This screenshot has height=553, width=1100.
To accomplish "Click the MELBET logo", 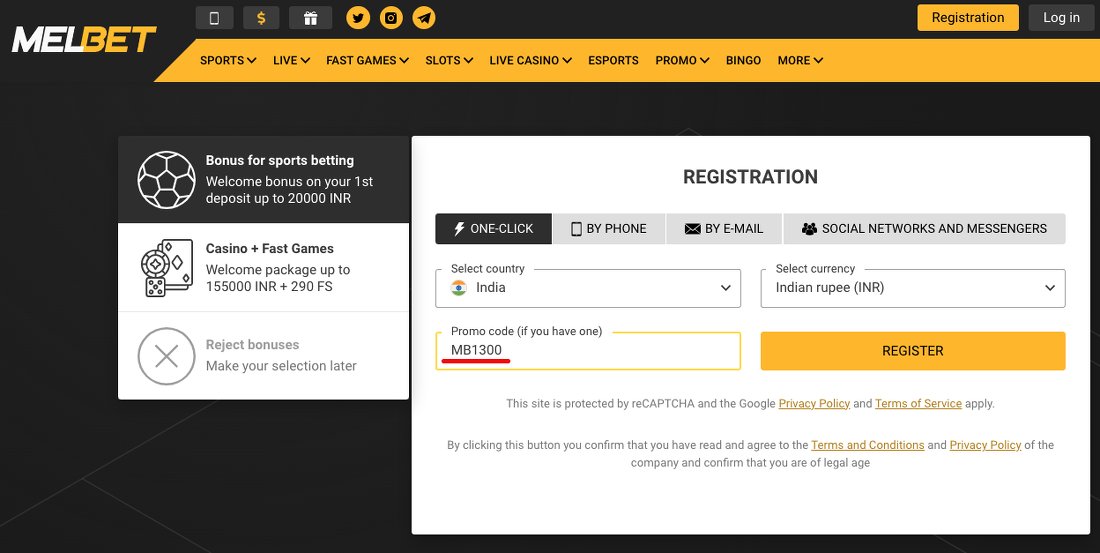I will pyautogui.click(x=83, y=39).
